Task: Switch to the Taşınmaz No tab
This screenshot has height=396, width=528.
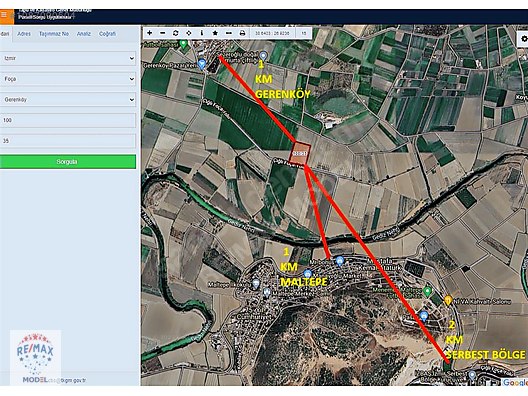Action: (54, 34)
